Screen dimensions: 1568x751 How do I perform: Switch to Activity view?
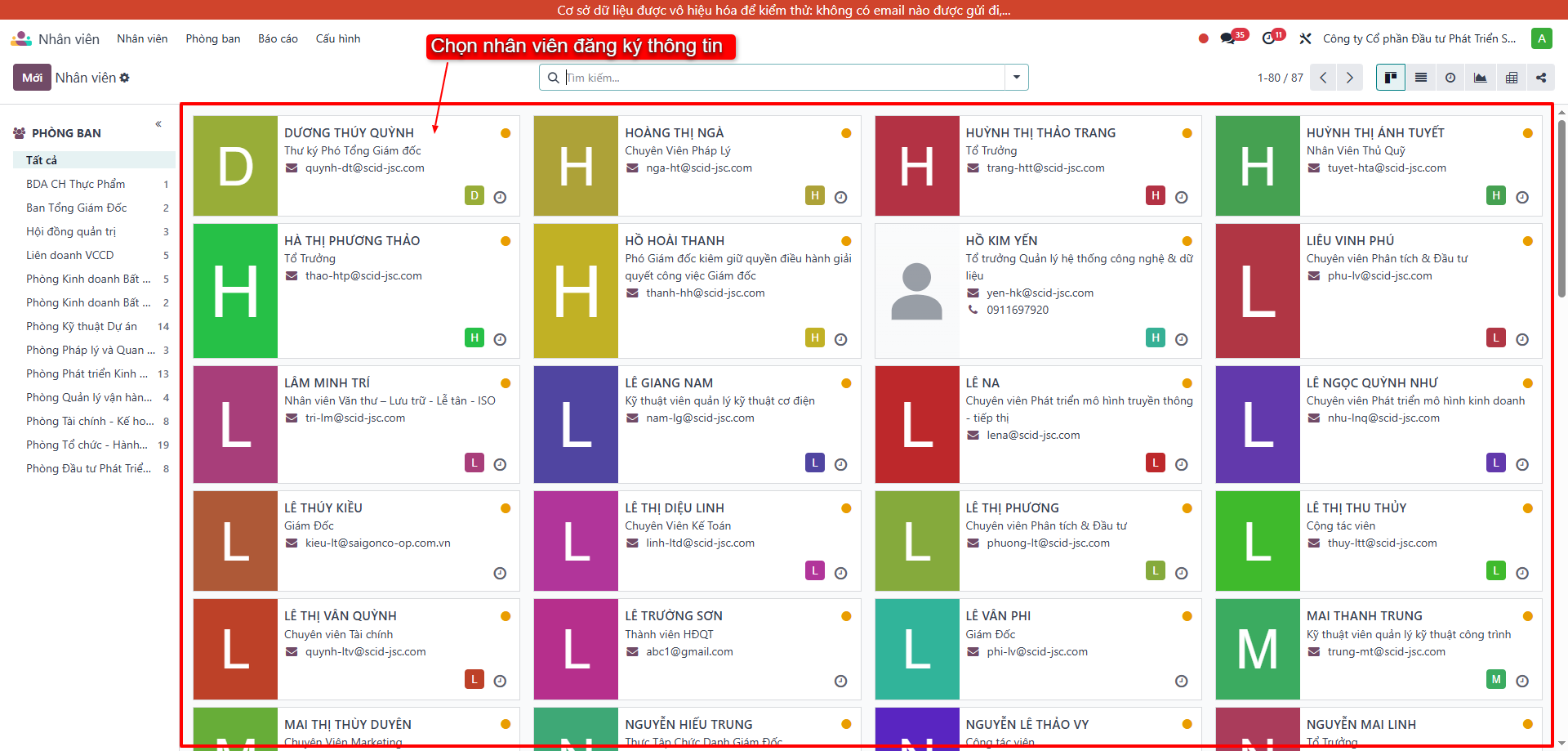point(1450,78)
